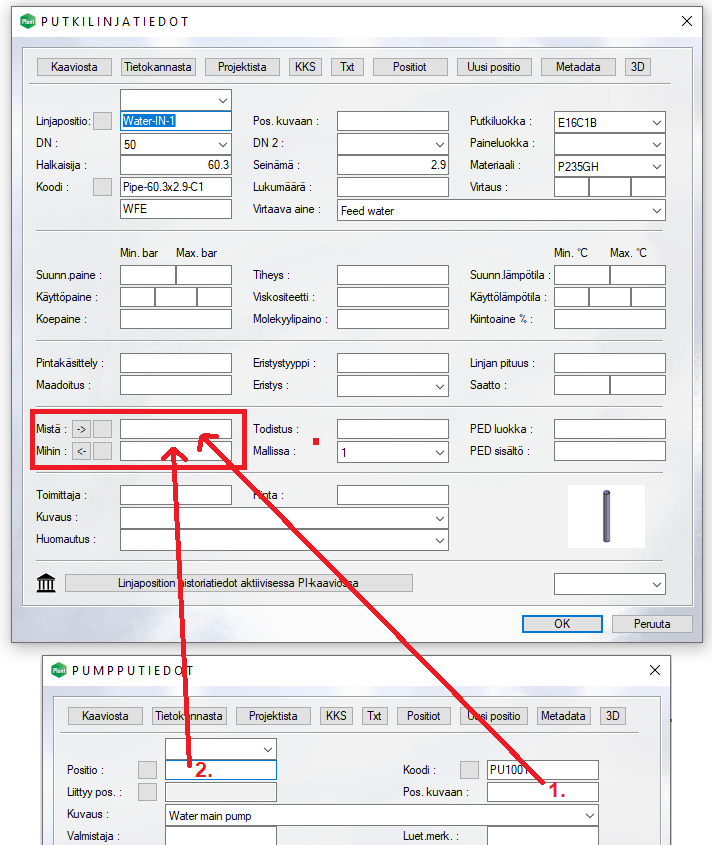Click the Koodi field Pipe-60.3x2.9-C1

(x=176, y=187)
